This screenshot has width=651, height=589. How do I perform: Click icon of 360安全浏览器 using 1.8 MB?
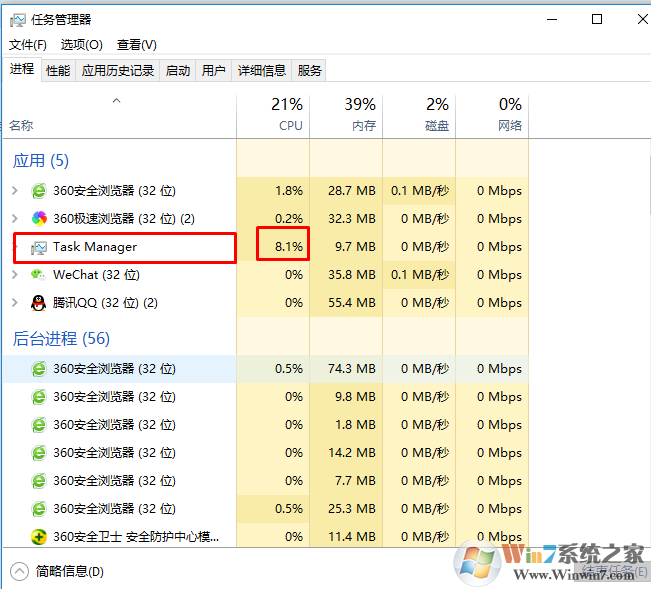click(x=39, y=425)
